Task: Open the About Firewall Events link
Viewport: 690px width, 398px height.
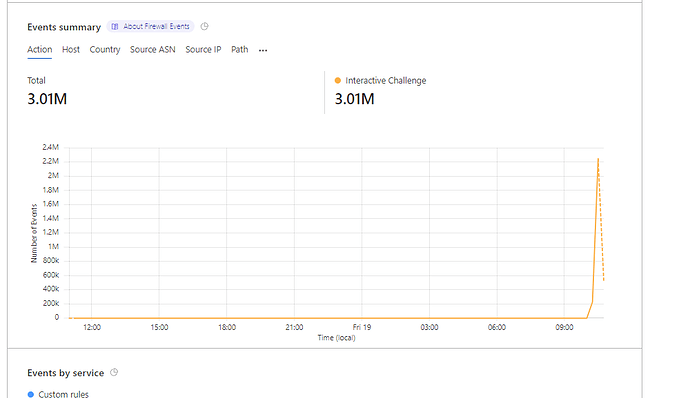Action: pyautogui.click(x=150, y=26)
